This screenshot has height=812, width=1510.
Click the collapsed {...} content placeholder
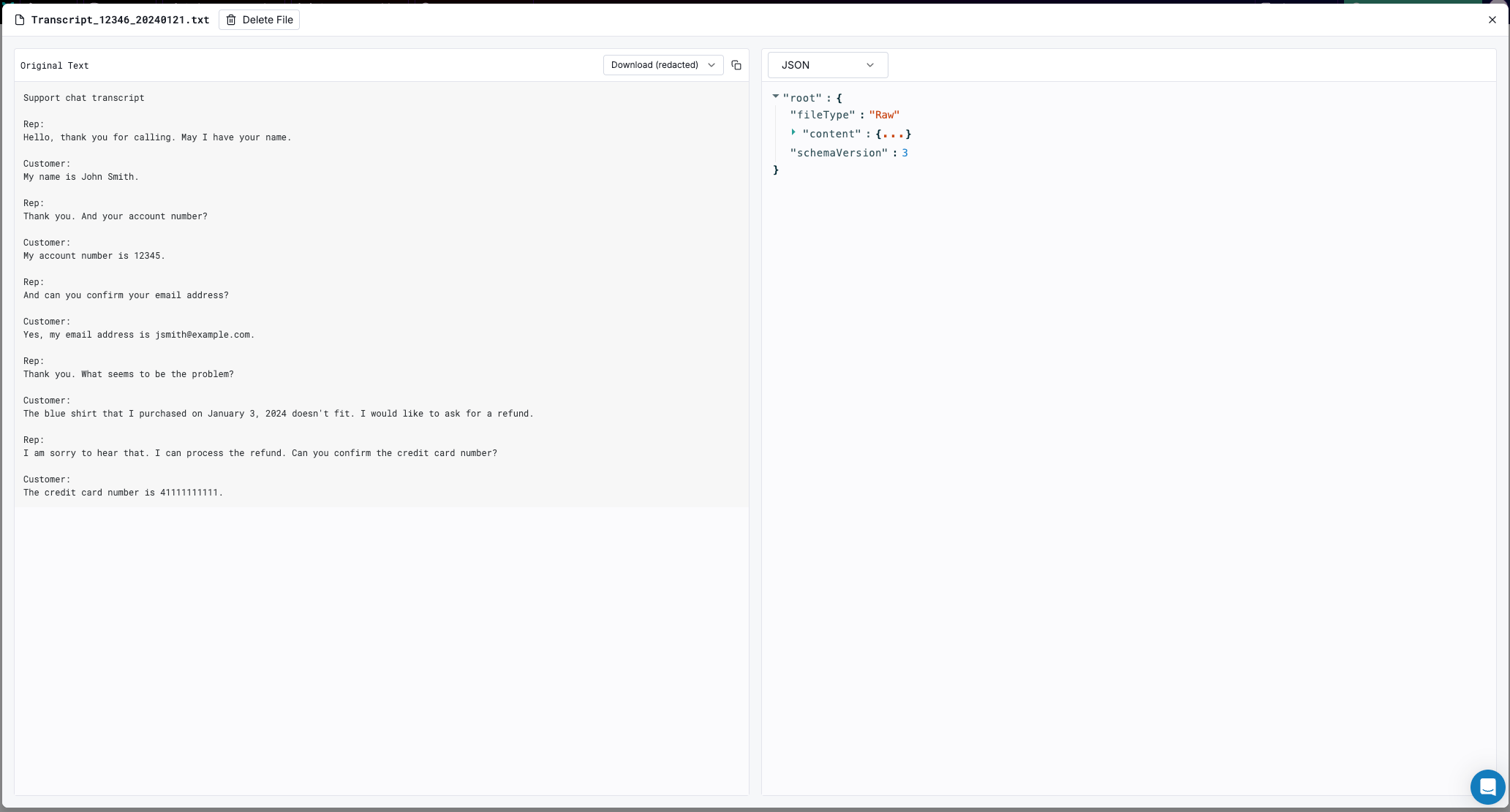pos(893,134)
